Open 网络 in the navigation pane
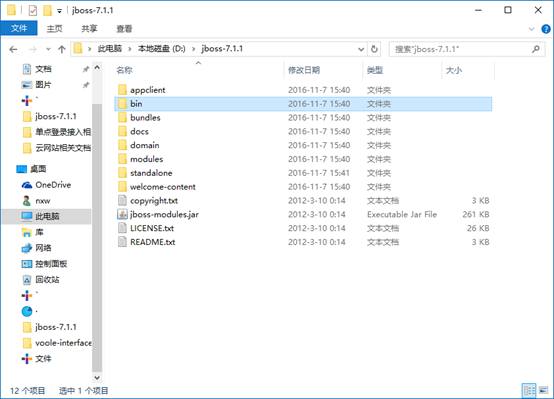The width and height of the screenshot is (554, 399). (x=43, y=248)
